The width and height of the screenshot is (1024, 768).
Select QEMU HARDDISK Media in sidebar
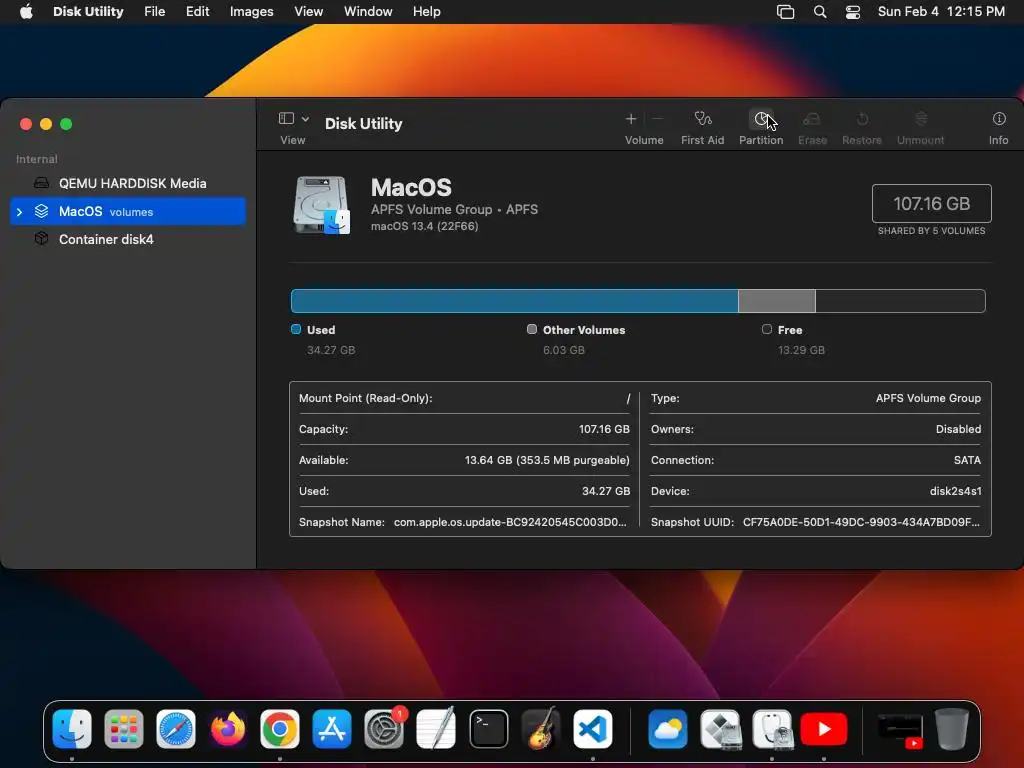point(128,184)
